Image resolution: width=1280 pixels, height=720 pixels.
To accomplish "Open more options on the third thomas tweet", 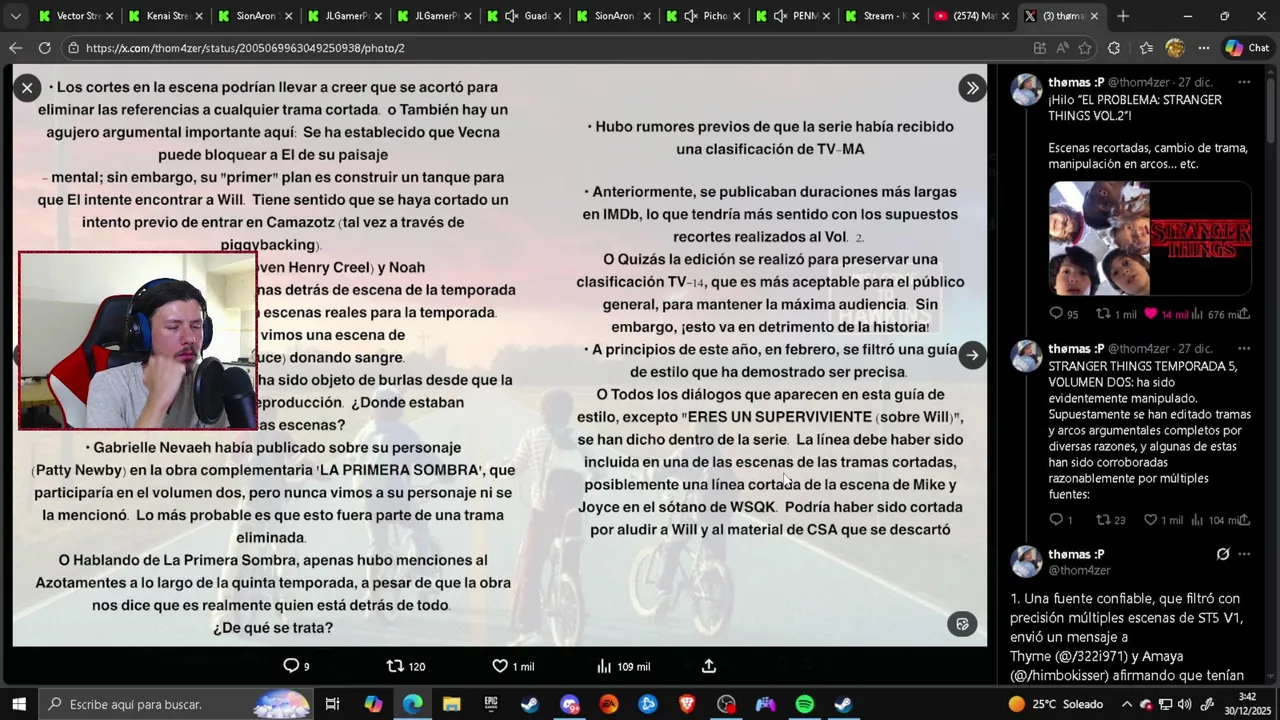I will 1244,554.
